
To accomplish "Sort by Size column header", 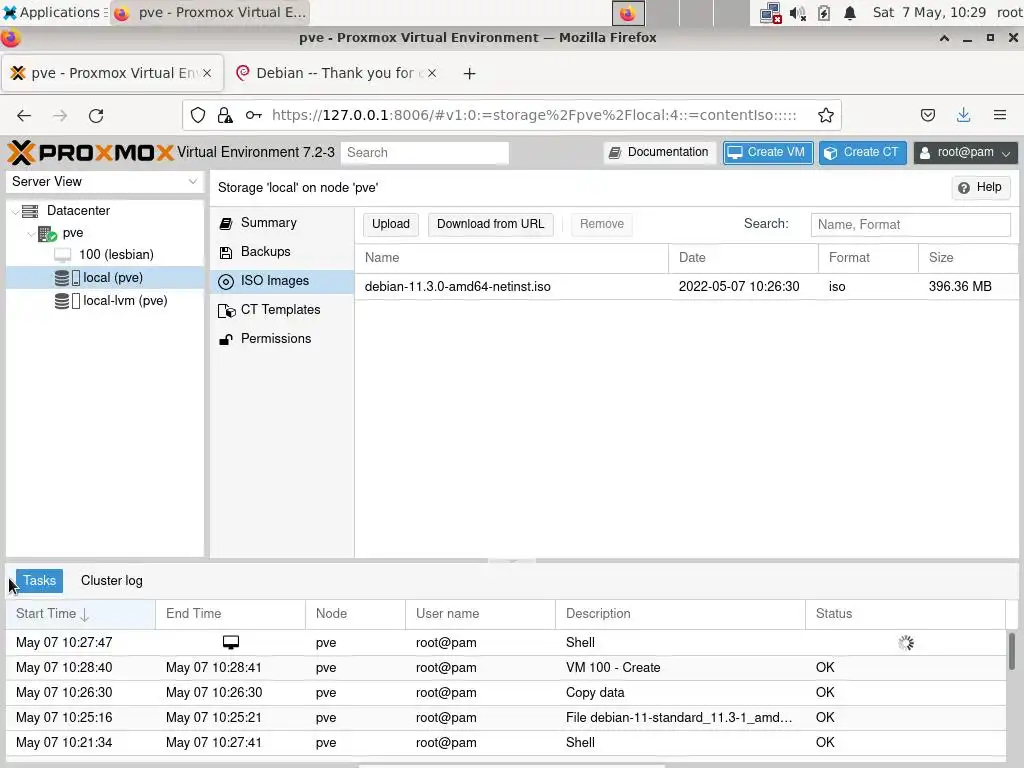I will [968, 258].
